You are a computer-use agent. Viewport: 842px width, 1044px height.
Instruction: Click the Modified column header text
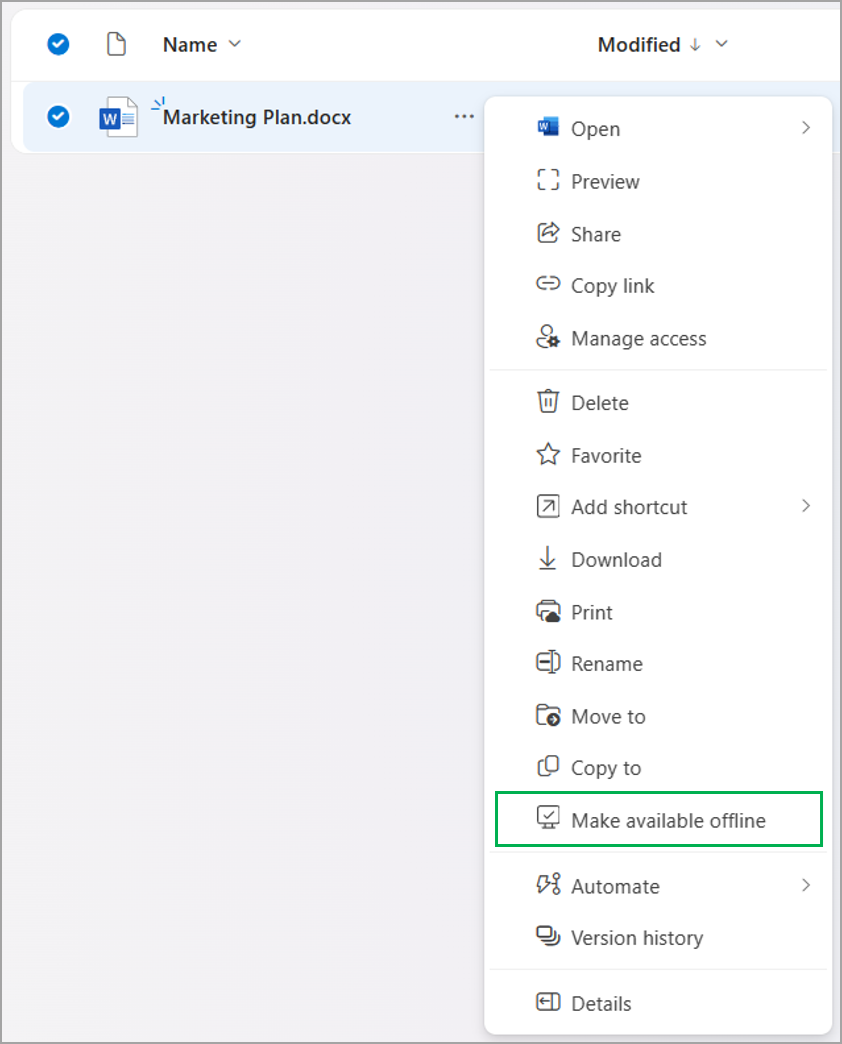639,45
